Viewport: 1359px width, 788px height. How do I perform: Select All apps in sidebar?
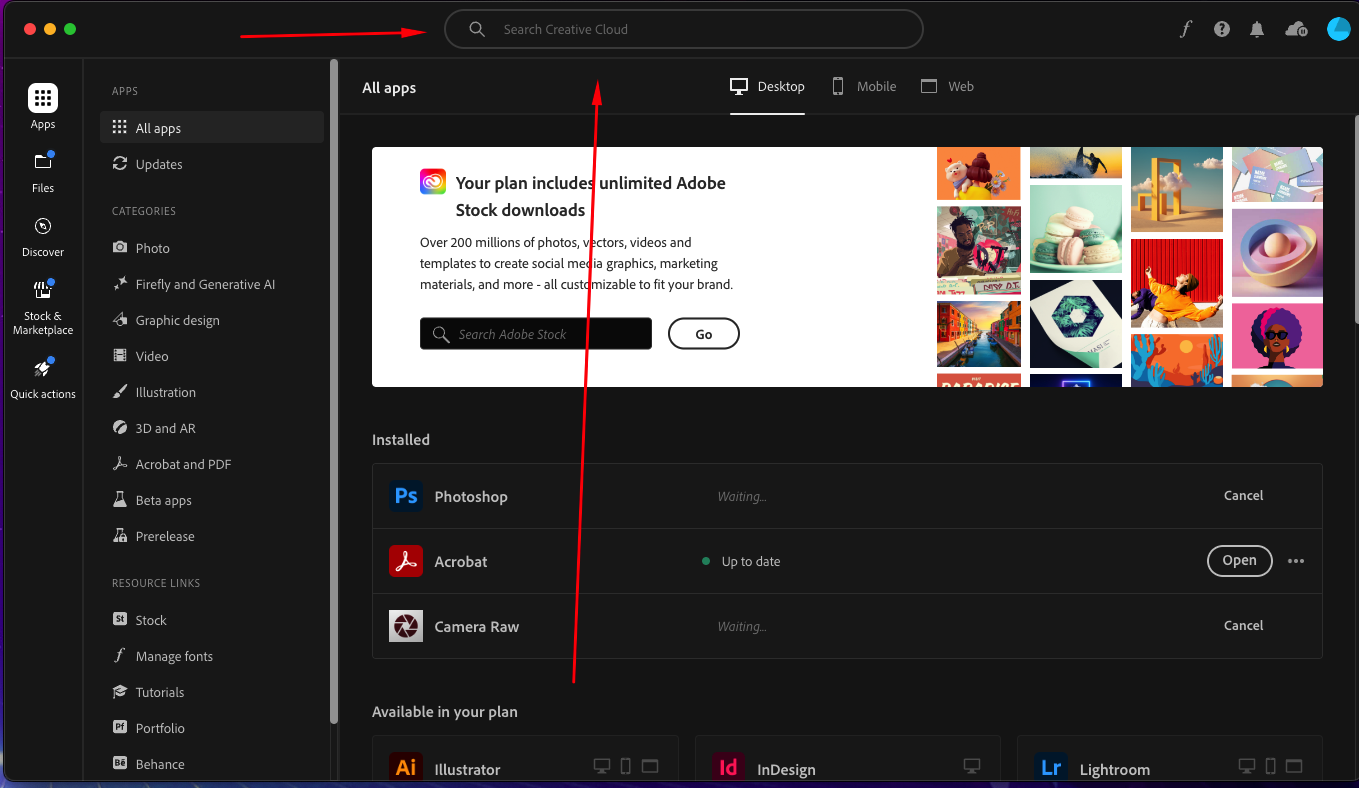pos(212,128)
